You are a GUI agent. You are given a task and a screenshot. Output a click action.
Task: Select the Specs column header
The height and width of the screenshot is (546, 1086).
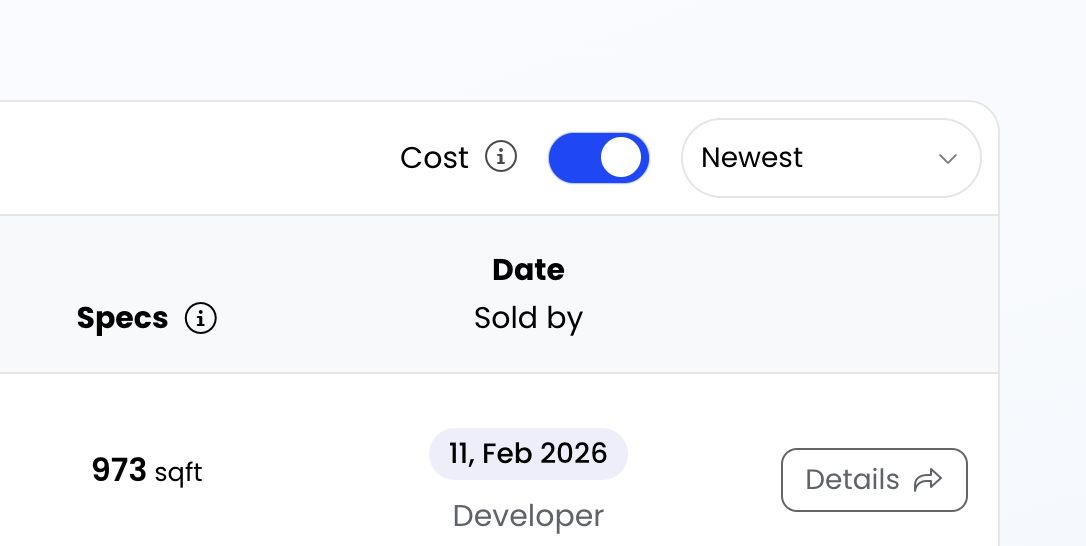pyautogui.click(x=122, y=319)
